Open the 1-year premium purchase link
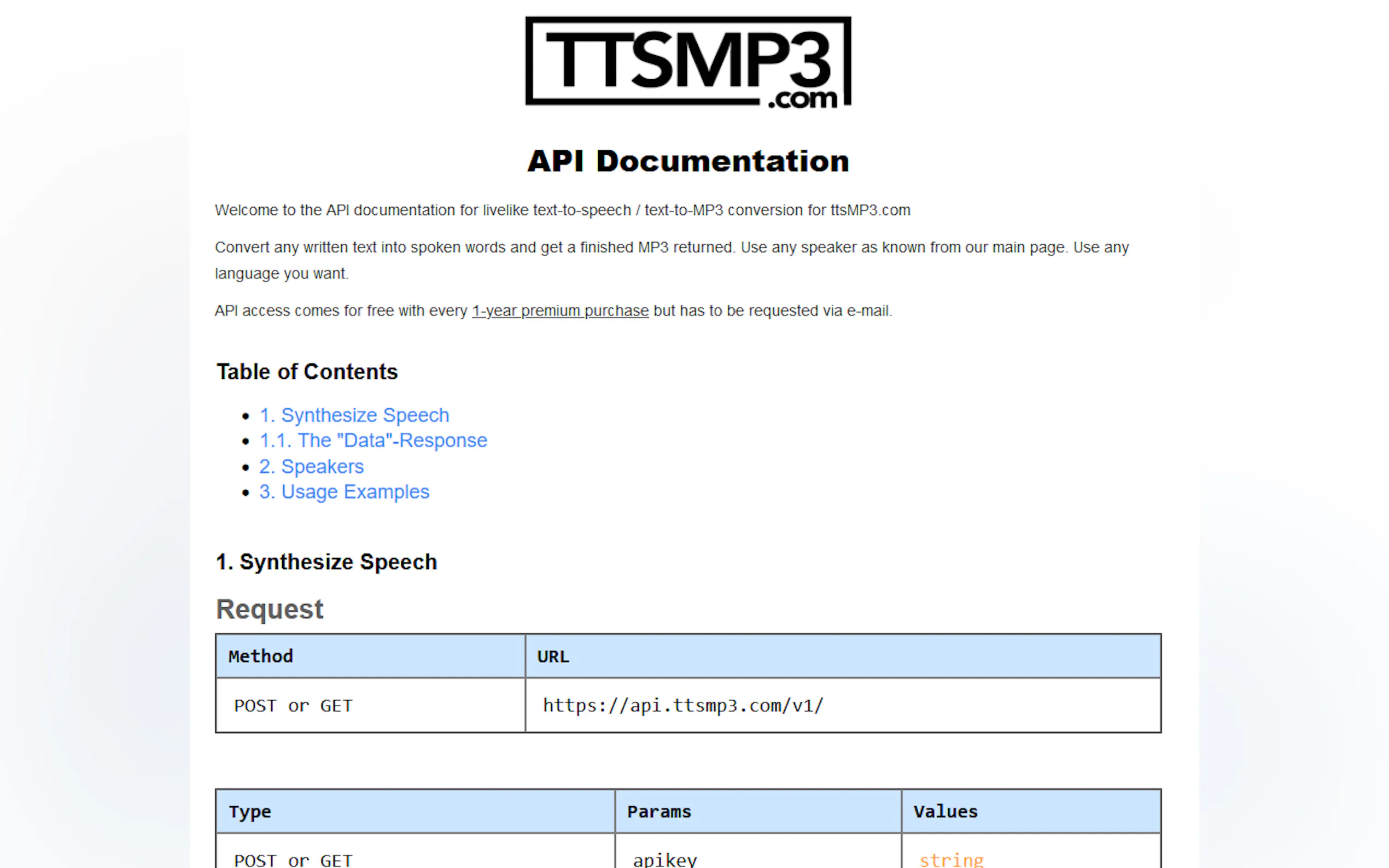Image resolution: width=1389 pixels, height=868 pixels. (x=560, y=310)
